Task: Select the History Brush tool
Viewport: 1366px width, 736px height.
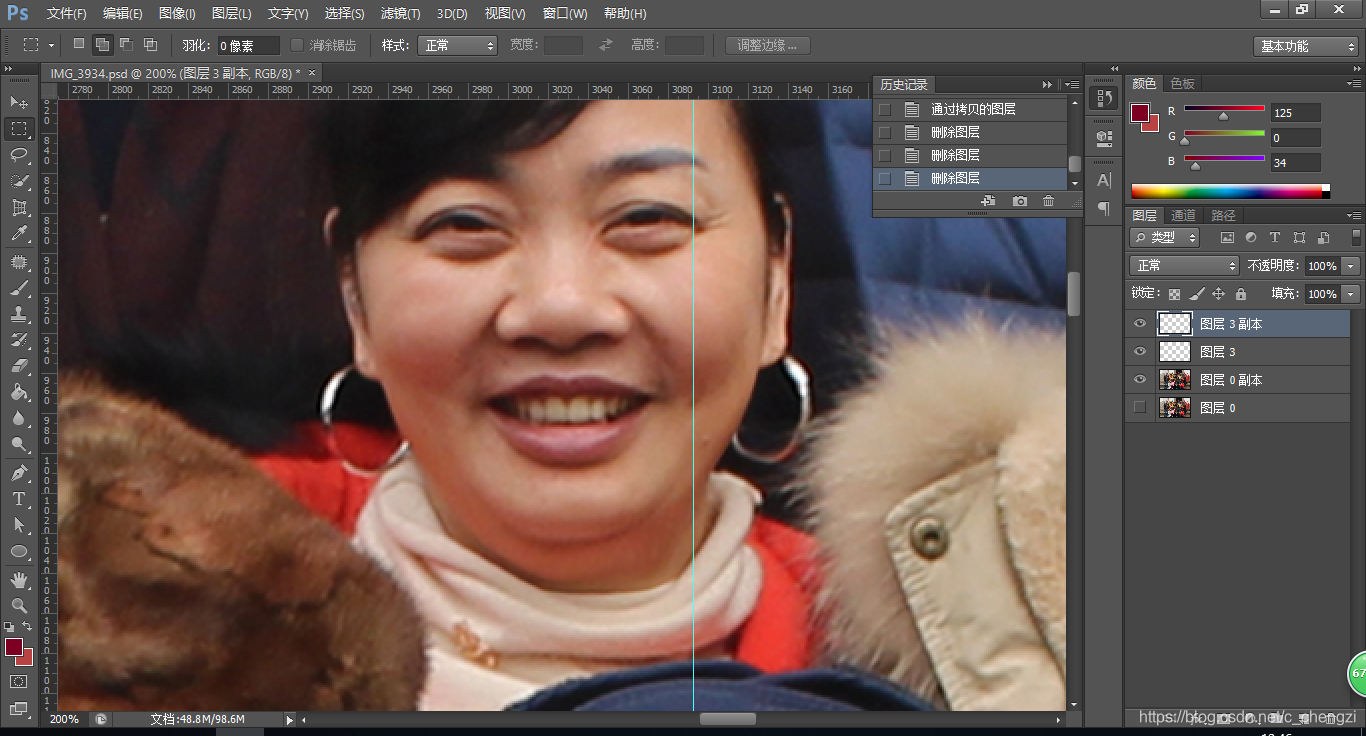Action: click(x=19, y=340)
